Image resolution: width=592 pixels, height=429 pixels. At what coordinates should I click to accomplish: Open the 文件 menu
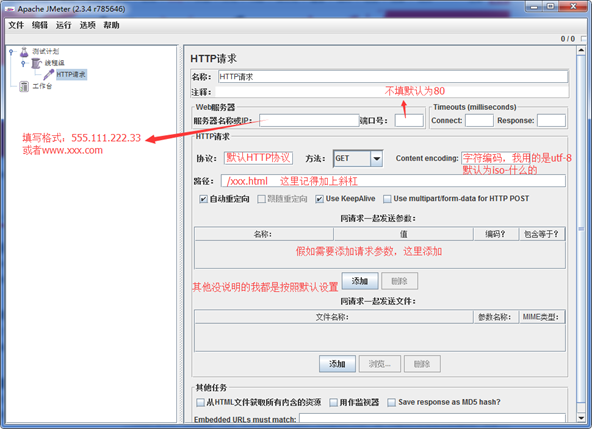[x=16, y=25]
